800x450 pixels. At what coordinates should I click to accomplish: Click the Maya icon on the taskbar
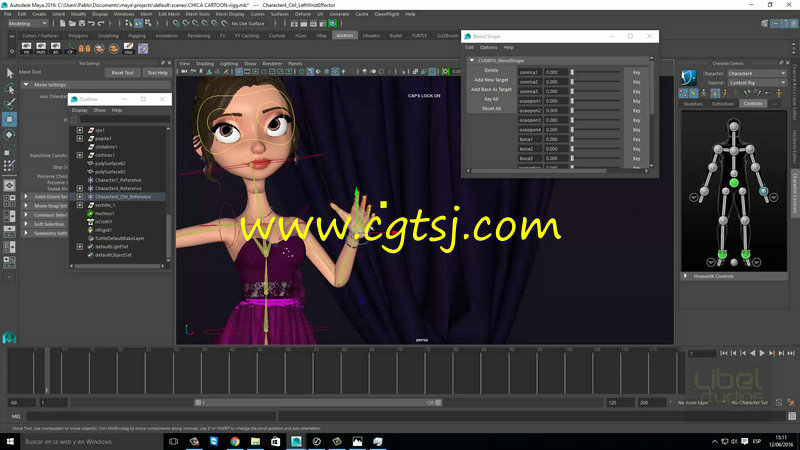[x=296, y=441]
